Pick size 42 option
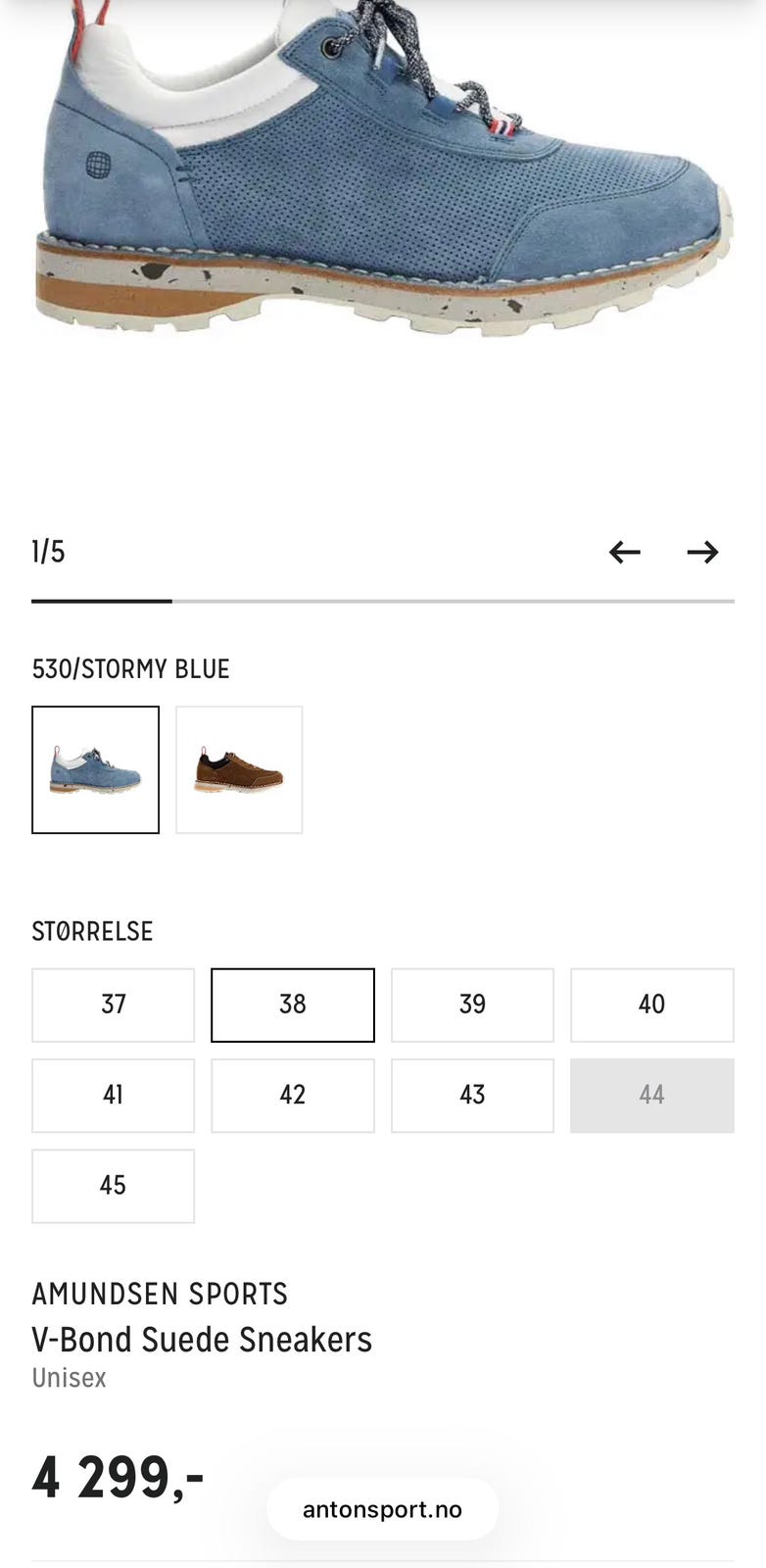Viewport: 766px width, 1568px height. (x=293, y=1096)
